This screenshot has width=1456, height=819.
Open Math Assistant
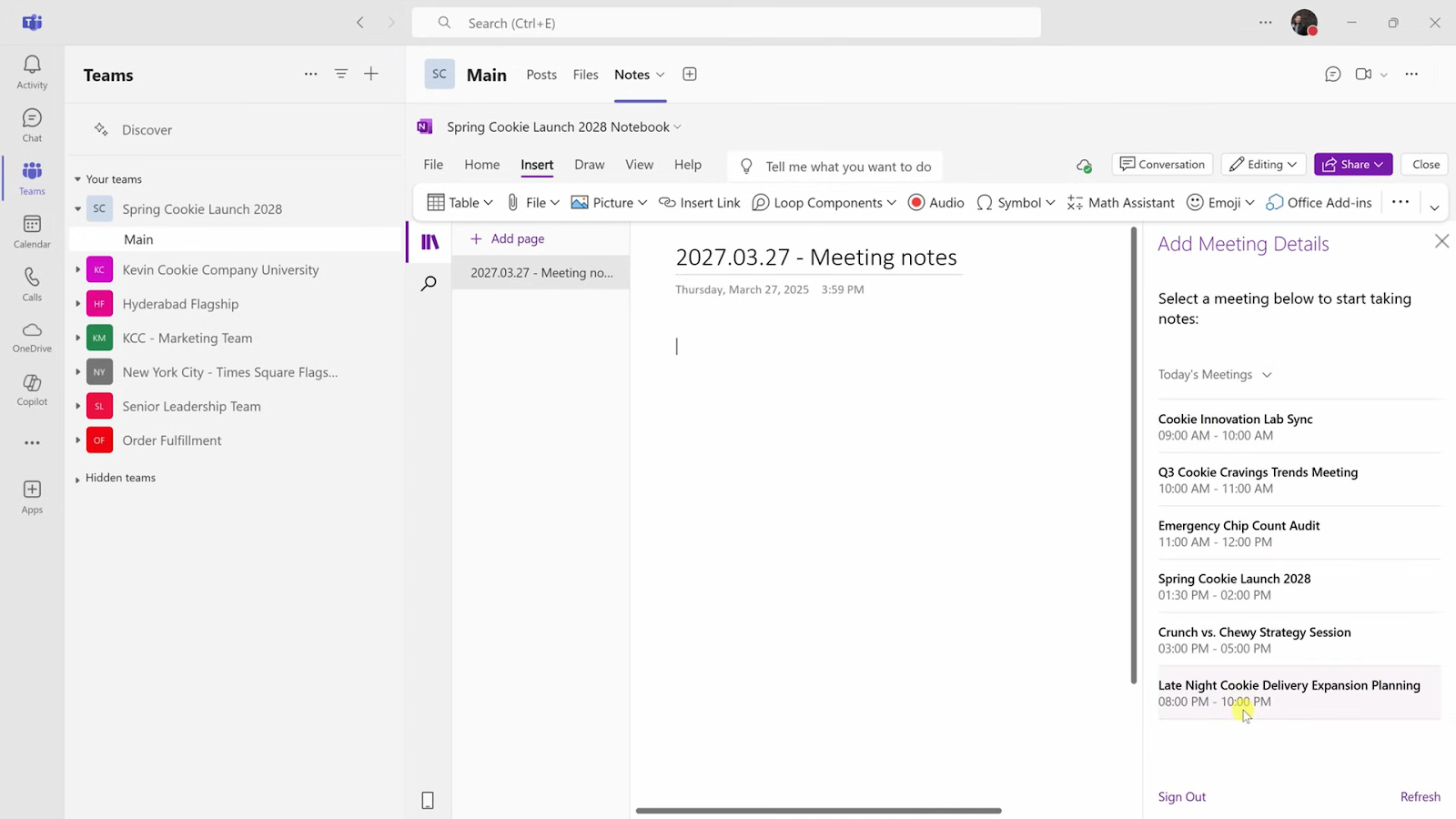pos(1120,203)
